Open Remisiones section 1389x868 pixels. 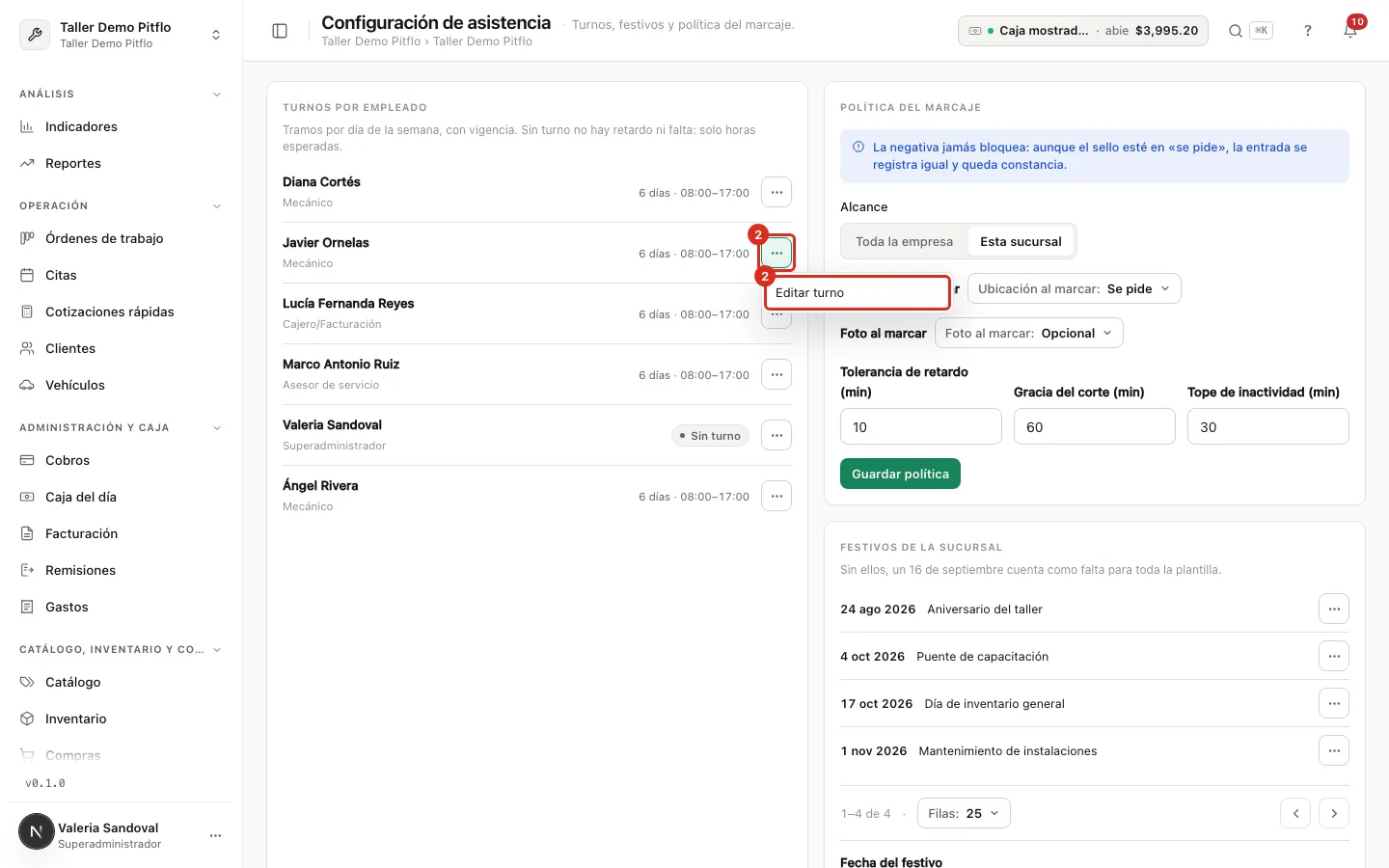121,570
